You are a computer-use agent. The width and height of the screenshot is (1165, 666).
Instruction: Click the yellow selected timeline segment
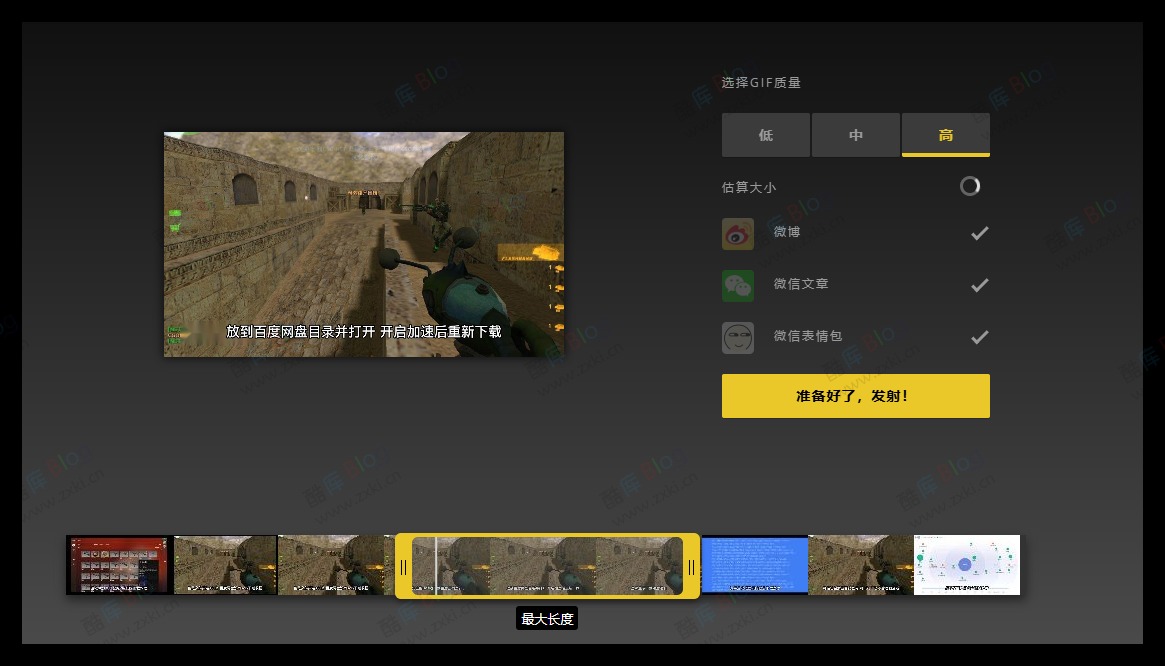(547, 566)
